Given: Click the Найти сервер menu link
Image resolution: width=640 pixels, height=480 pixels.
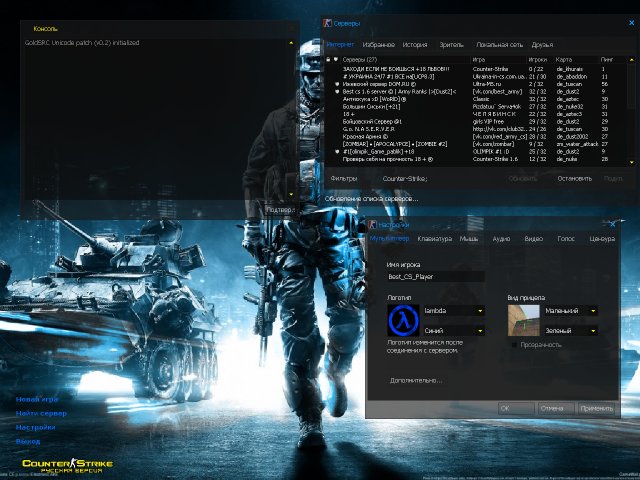Looking at the screenshot, I should tap(41, 413).
